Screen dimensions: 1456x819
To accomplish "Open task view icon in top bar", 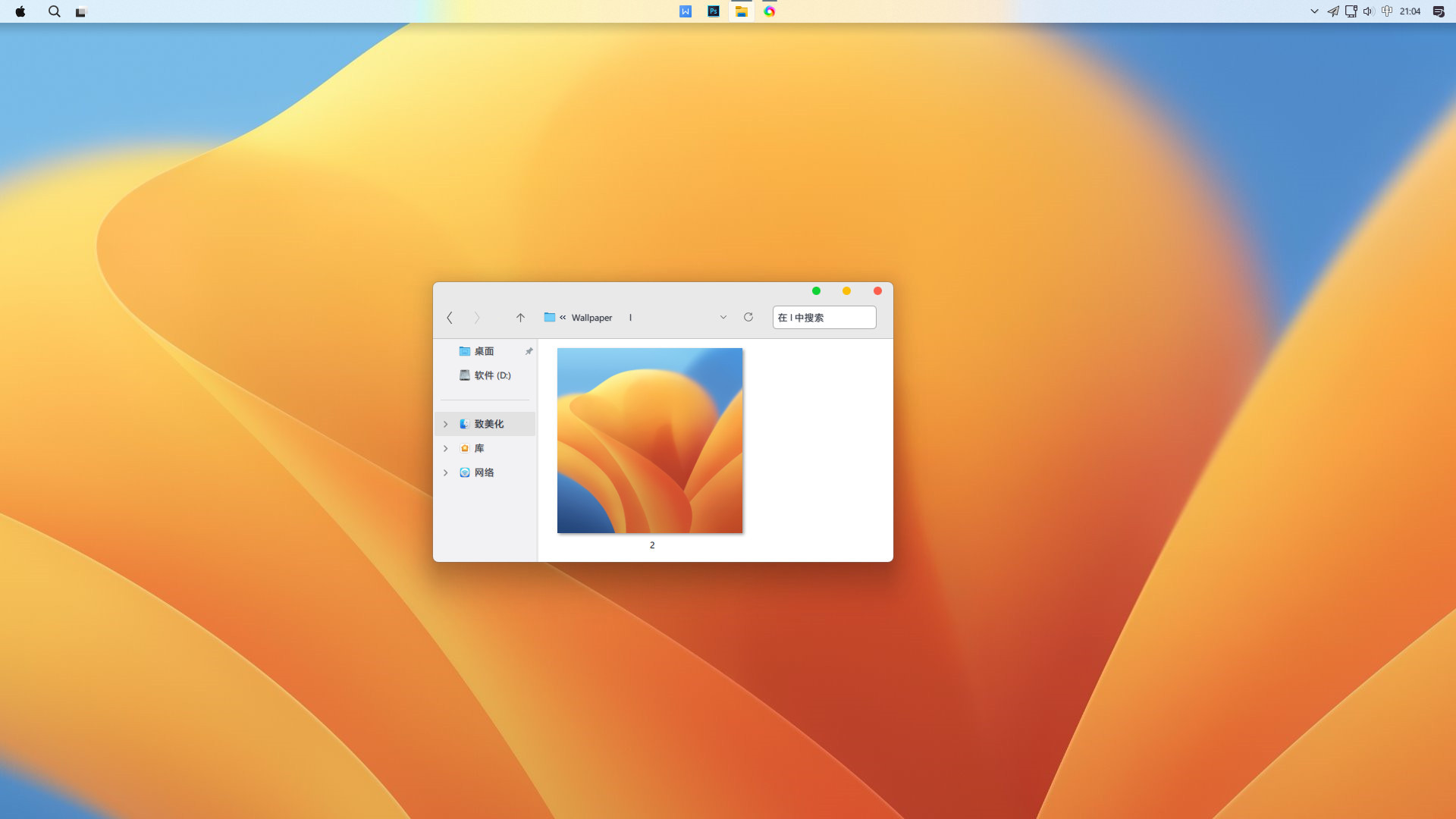I will pos(81,11).
